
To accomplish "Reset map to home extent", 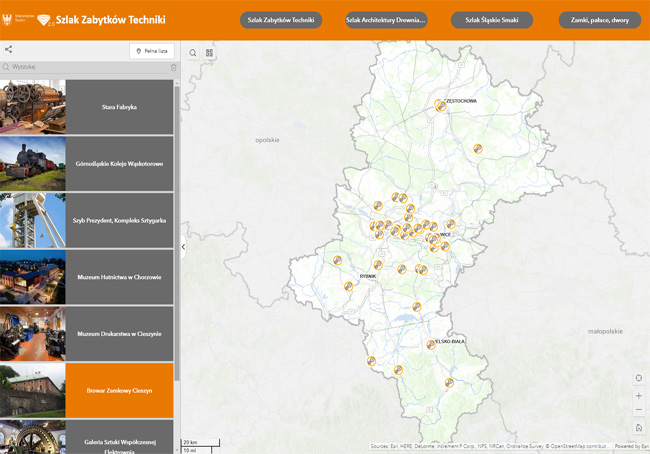I will (639, 427).
